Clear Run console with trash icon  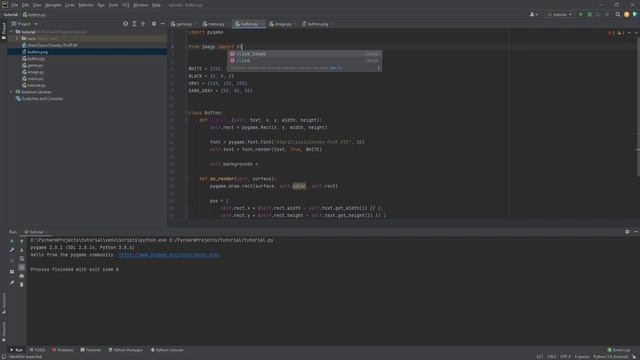point(22,284)
